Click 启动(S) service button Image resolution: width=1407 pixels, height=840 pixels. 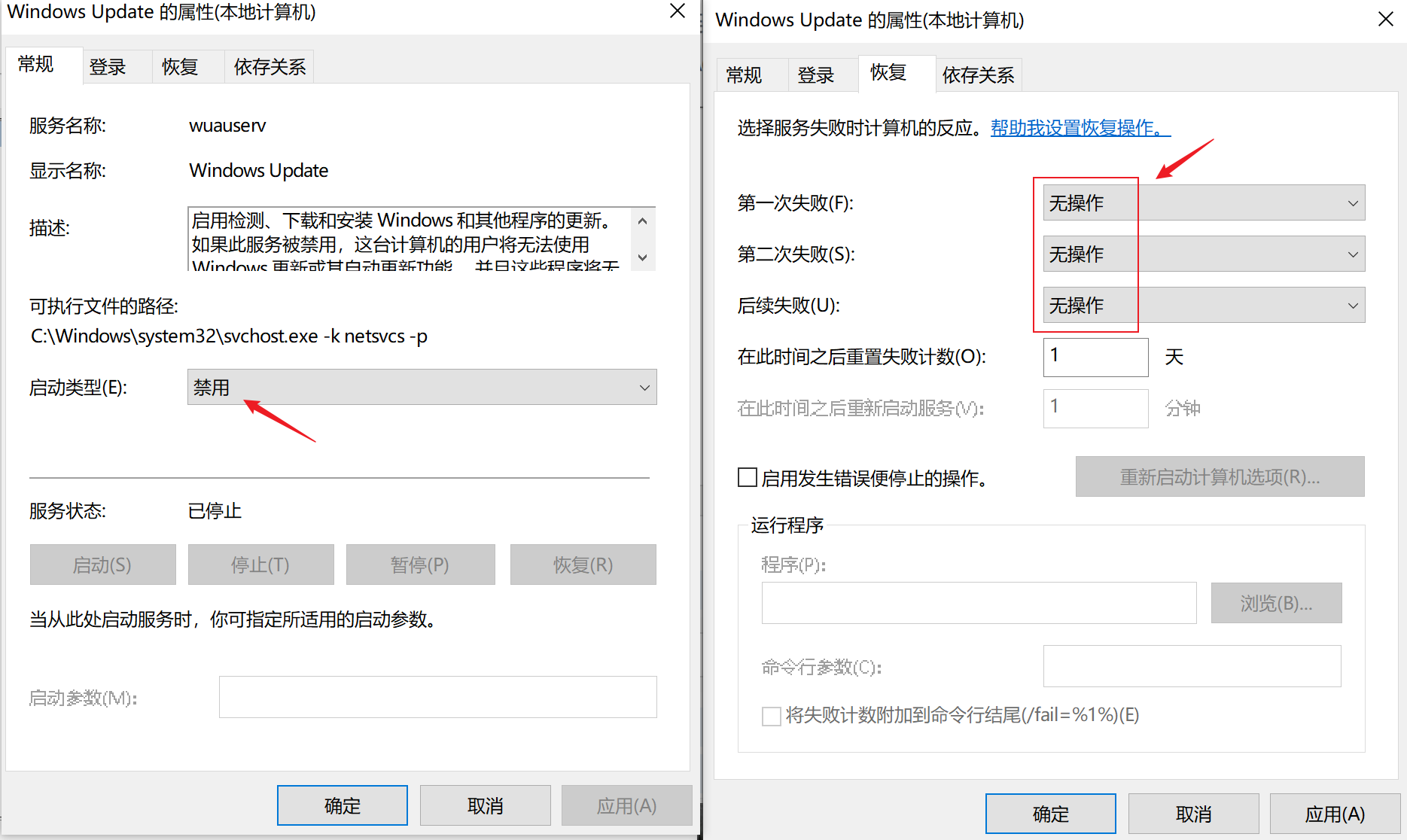[x=102, y=565]
